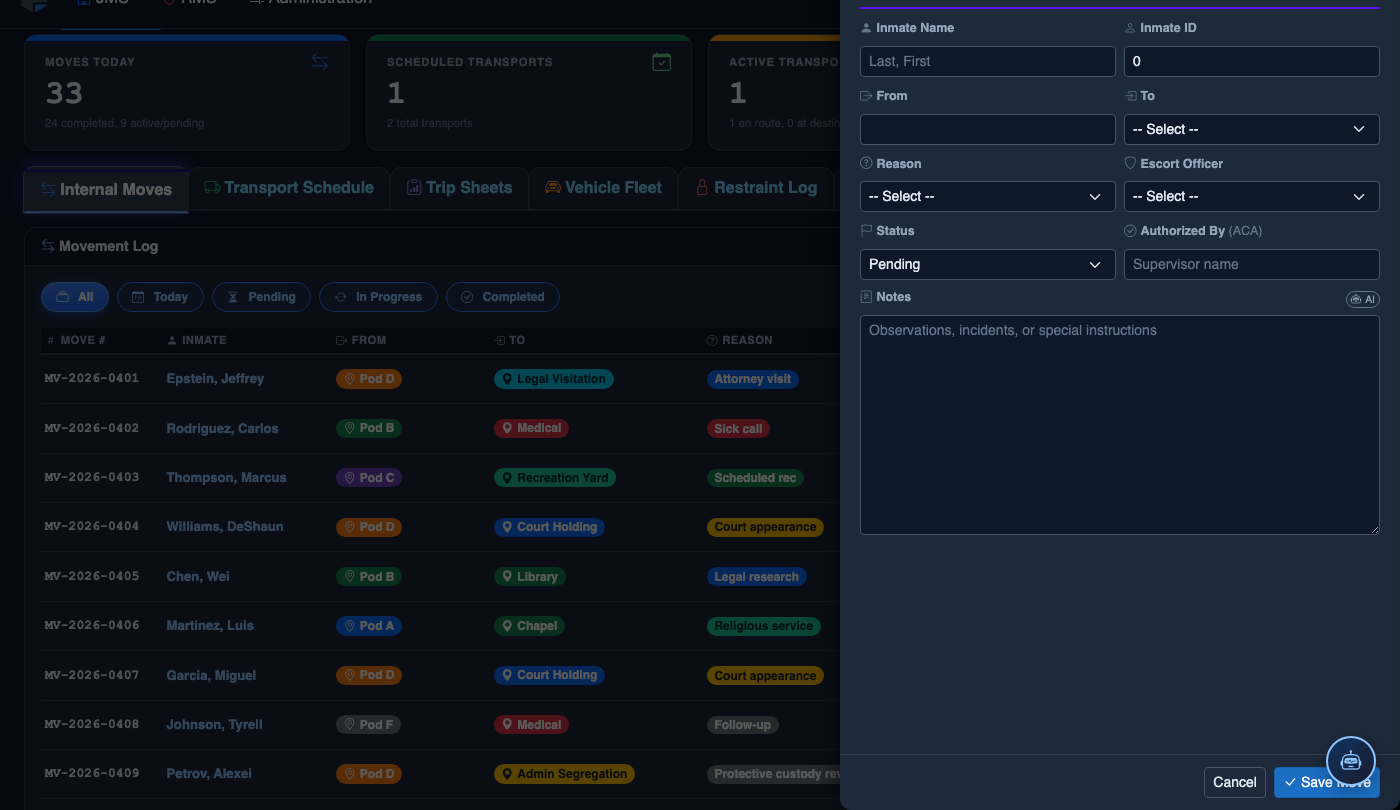This screenshot has width=1400, height=810.
Task: Change the Status dropdown from Pending
Action: click(x=987, y=264)
